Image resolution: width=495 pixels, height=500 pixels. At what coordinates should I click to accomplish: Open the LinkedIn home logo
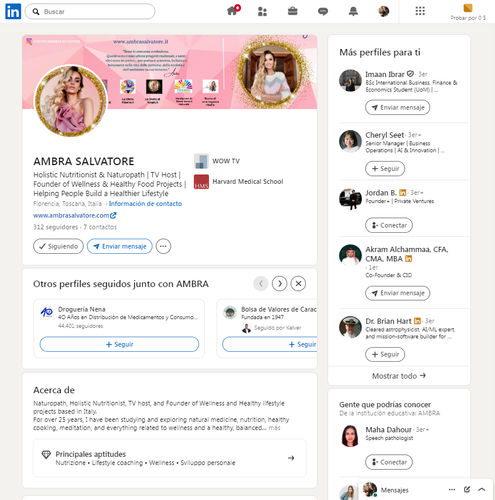pos(13,12)
